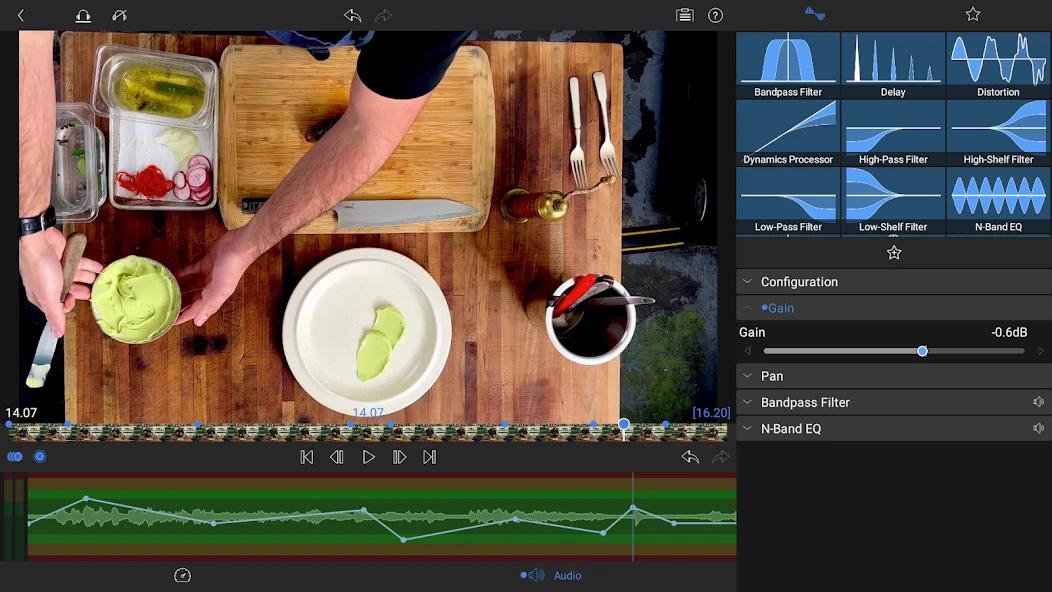Screen dimensions: 1052x592
Task: Undo the last edit
Action: coord(351,15)
